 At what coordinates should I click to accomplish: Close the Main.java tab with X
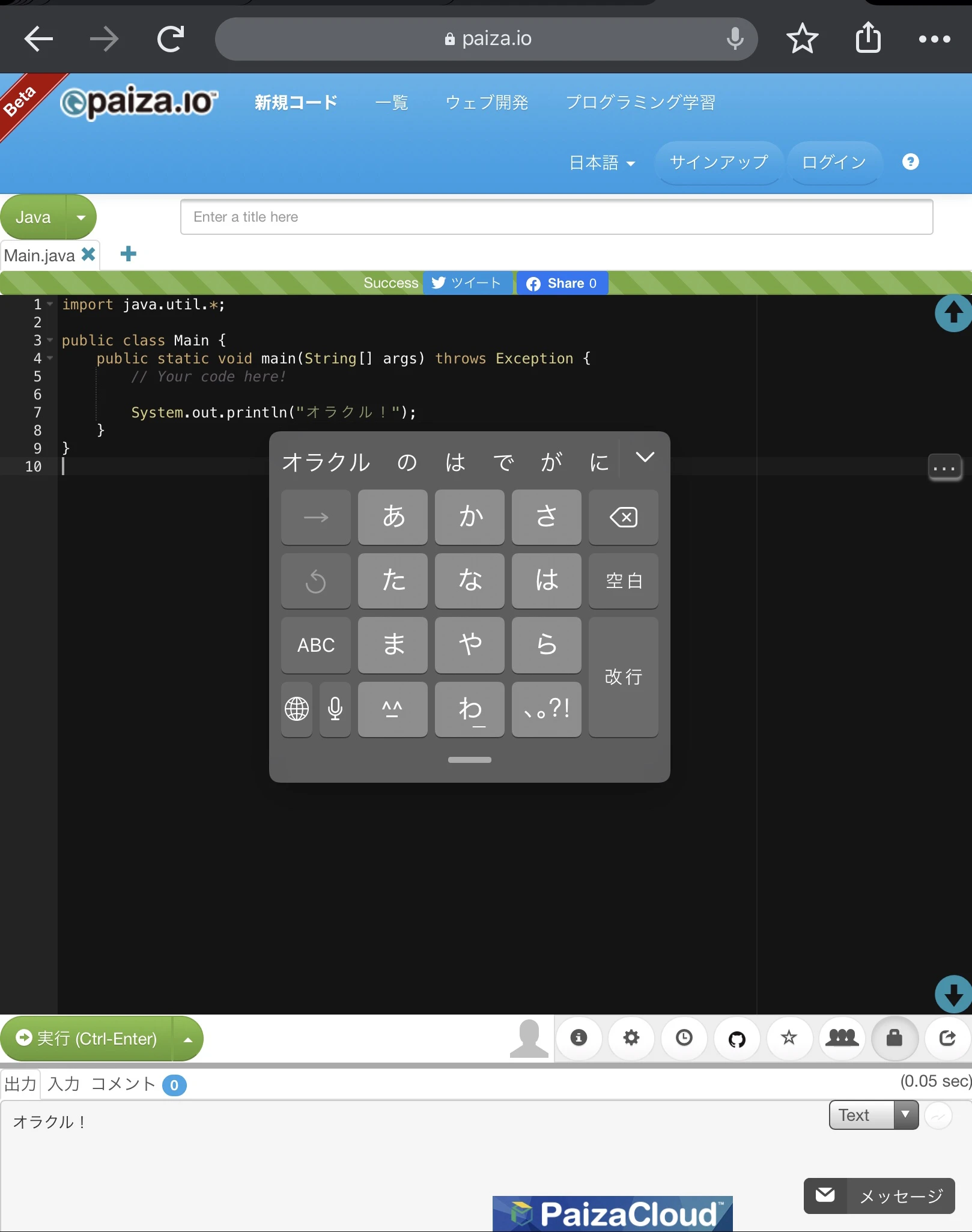[88, 255]
